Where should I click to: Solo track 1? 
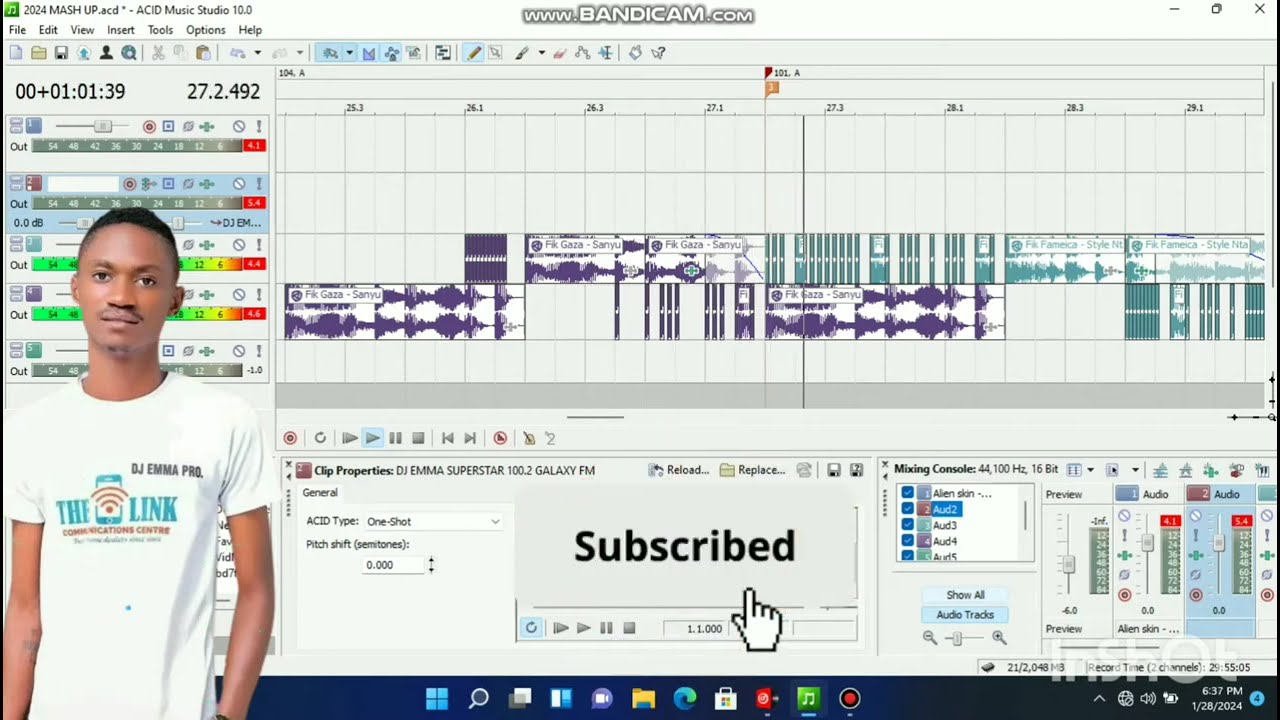pyautogui.click(x=259, y=126)
